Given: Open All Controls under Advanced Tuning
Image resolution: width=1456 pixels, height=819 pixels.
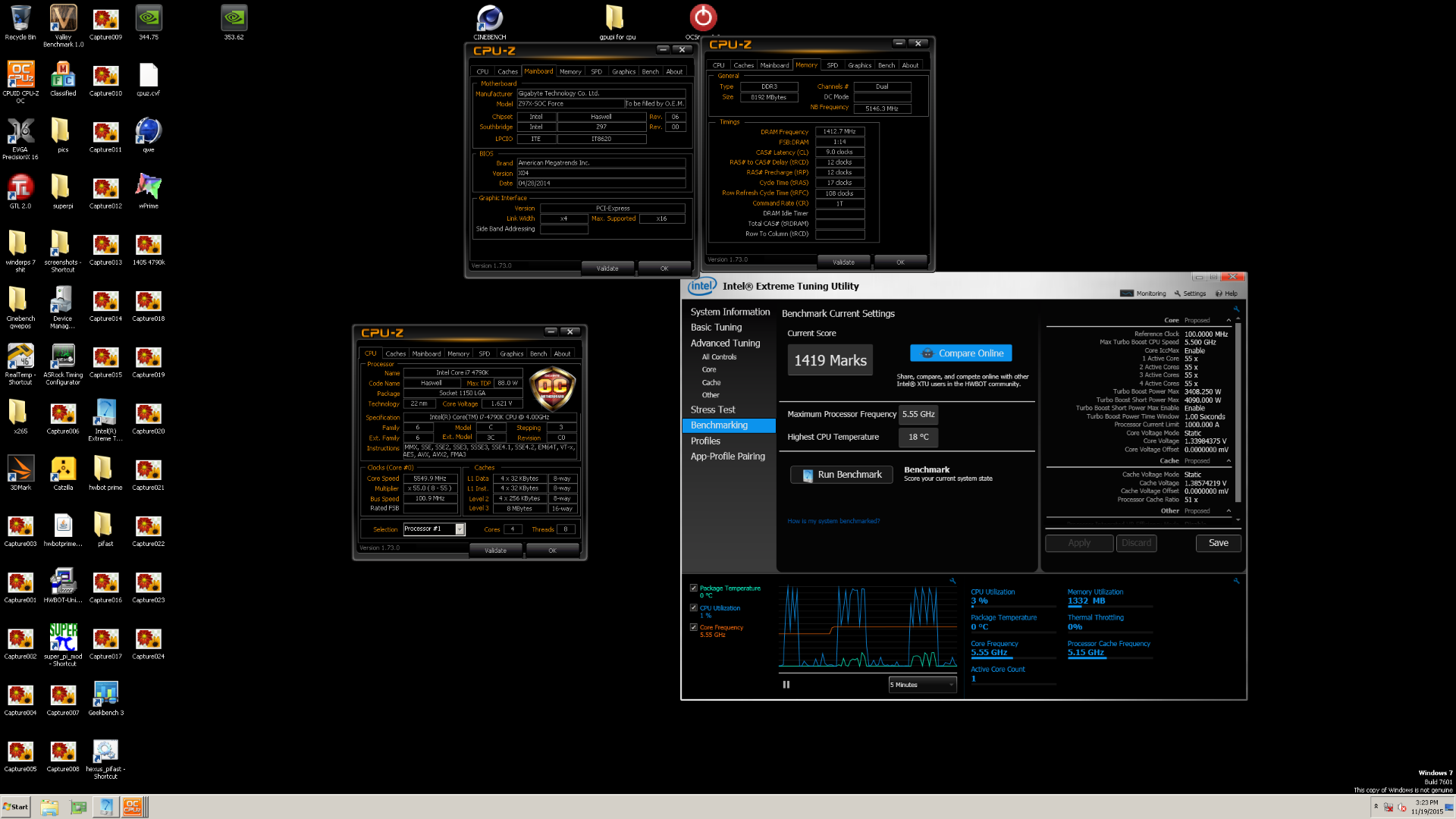Looking at the screenshot, I should pyautogui.click(x=719, y=356).
